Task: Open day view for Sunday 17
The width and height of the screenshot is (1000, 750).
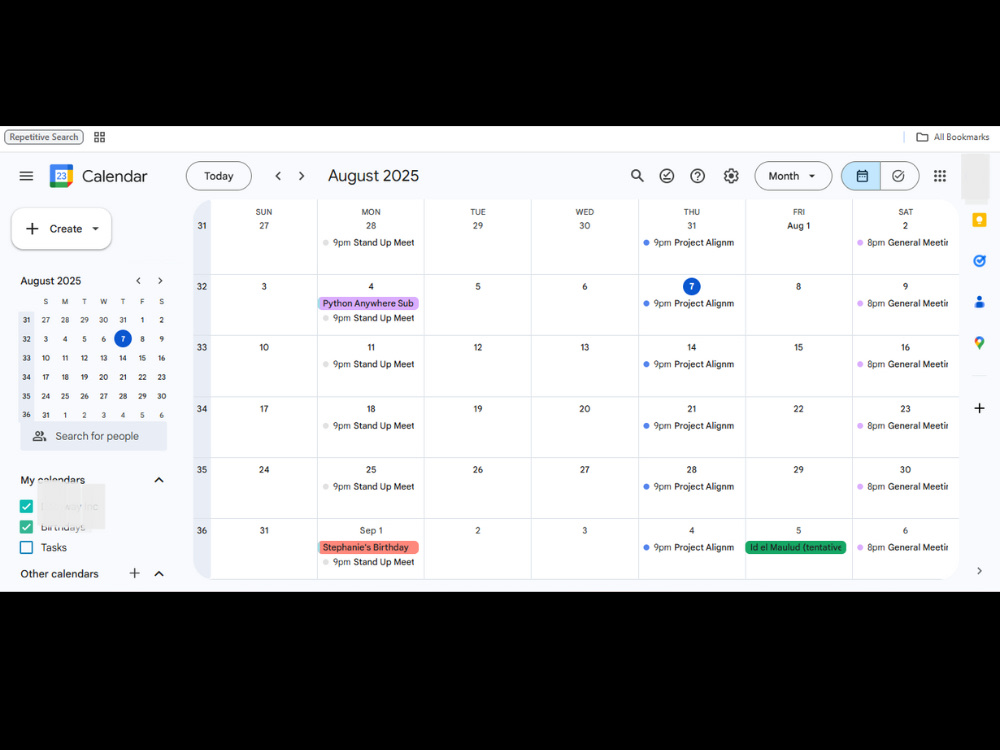Action: tap(264, 409)
